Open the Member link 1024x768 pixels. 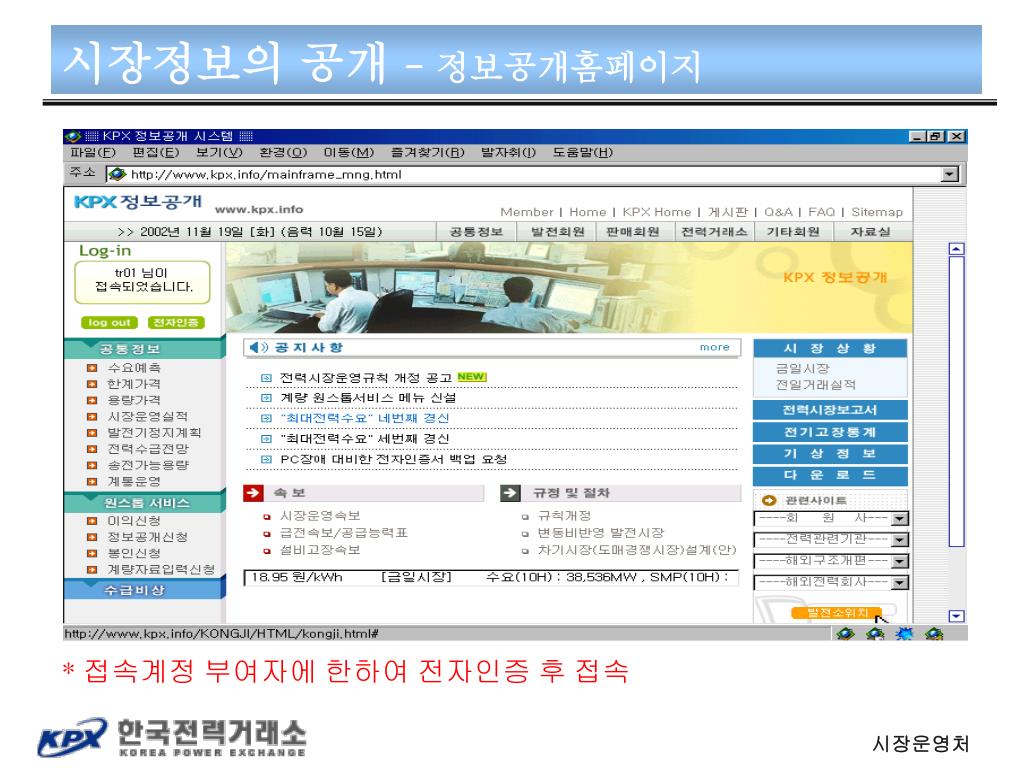(x=526, y=212)
